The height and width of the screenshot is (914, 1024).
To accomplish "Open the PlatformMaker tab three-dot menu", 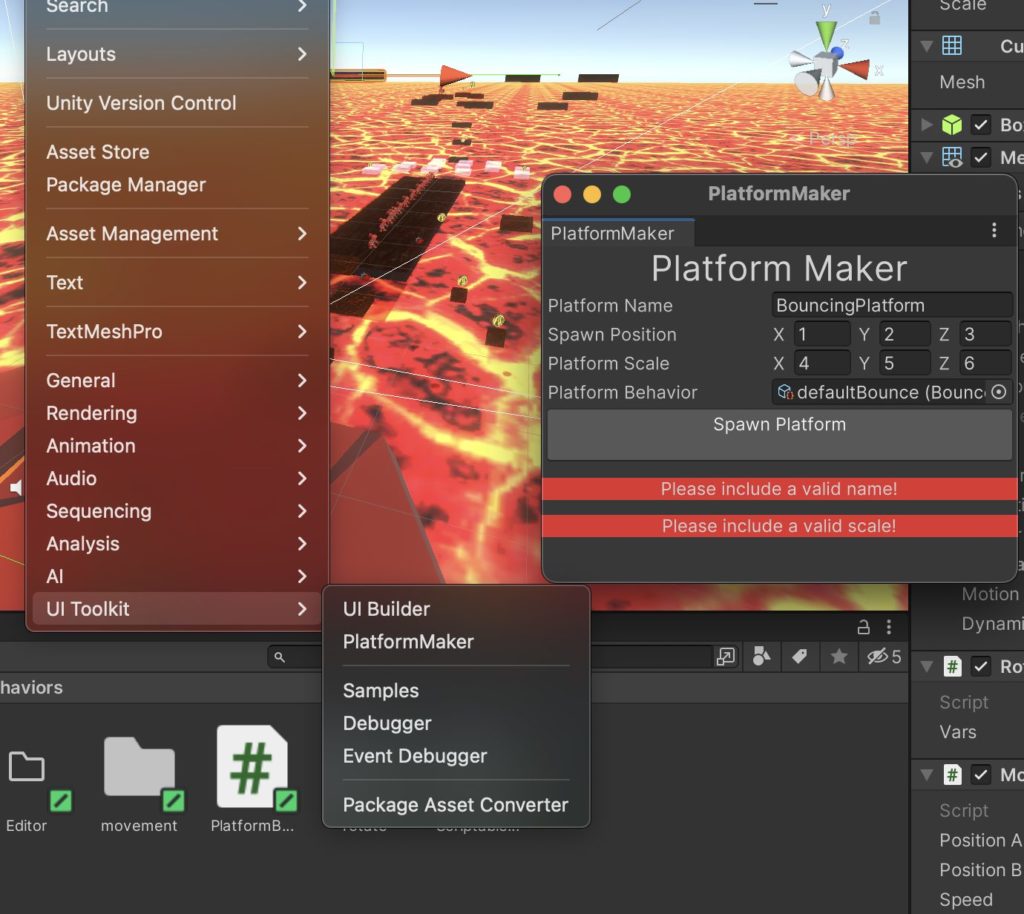I will click(994, 231).
